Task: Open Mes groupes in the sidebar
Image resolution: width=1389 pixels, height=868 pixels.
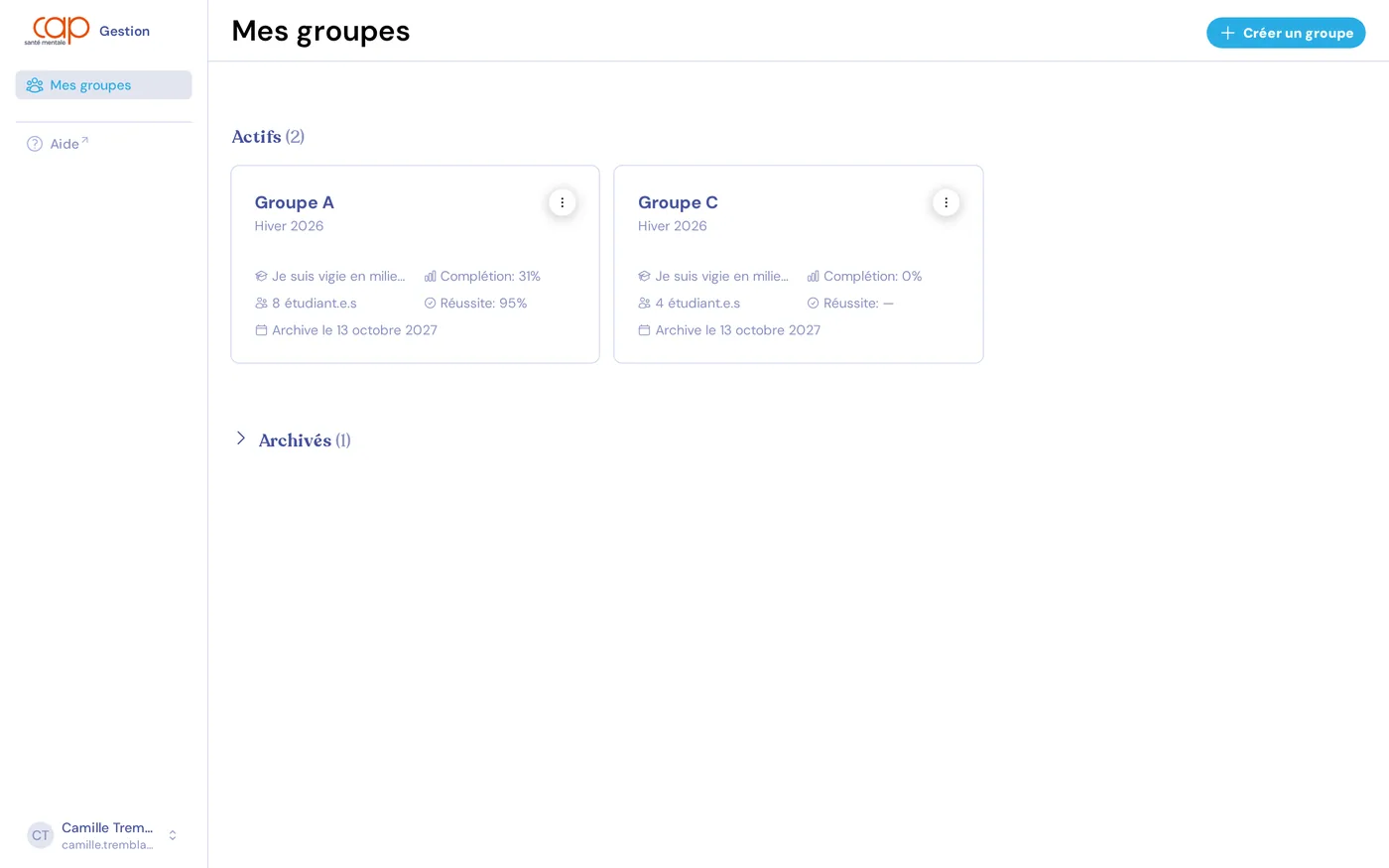Action: tap(103, 85)
